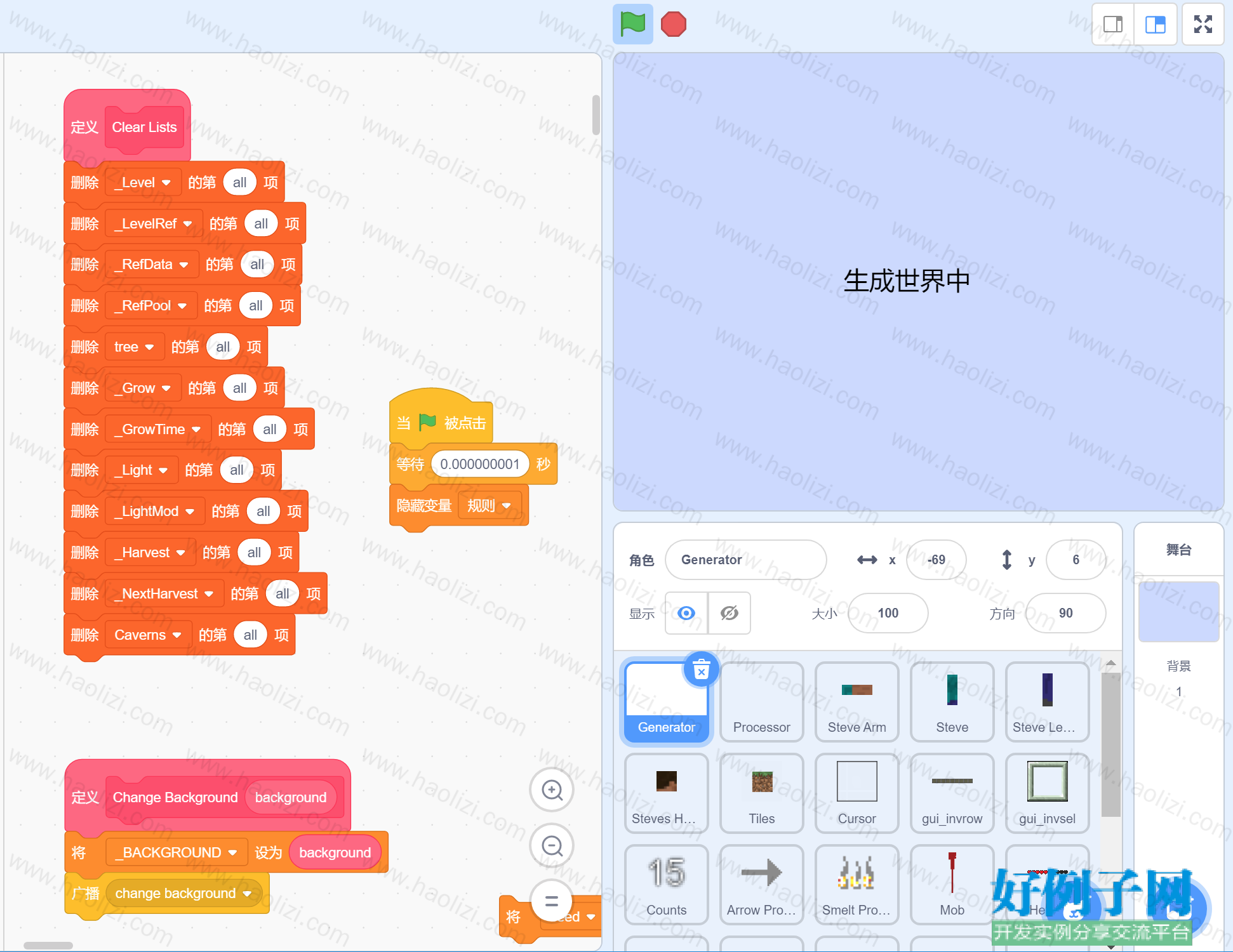This screenshot has height=952, width=1233.
Task: Select the Cursor sprite
Action: [857, 793]
